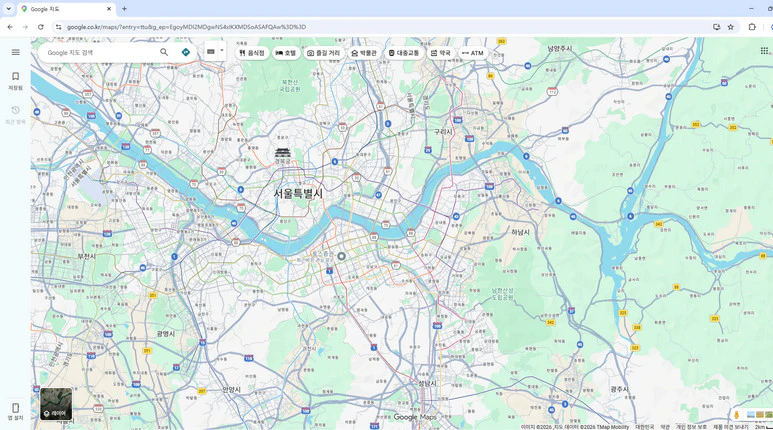Select the 즐길 거리 attractions chip
This screenshot has width=773, height=430.
point(323,53)
